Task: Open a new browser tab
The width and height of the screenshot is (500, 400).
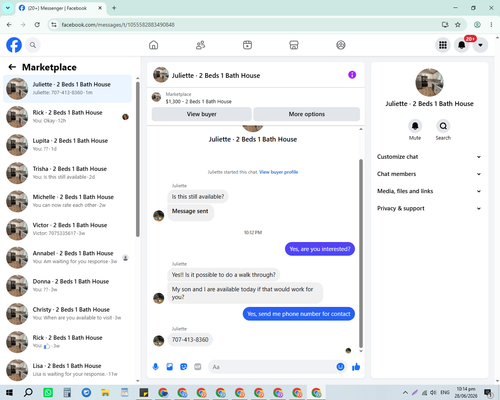Action: tap(114, 8)
